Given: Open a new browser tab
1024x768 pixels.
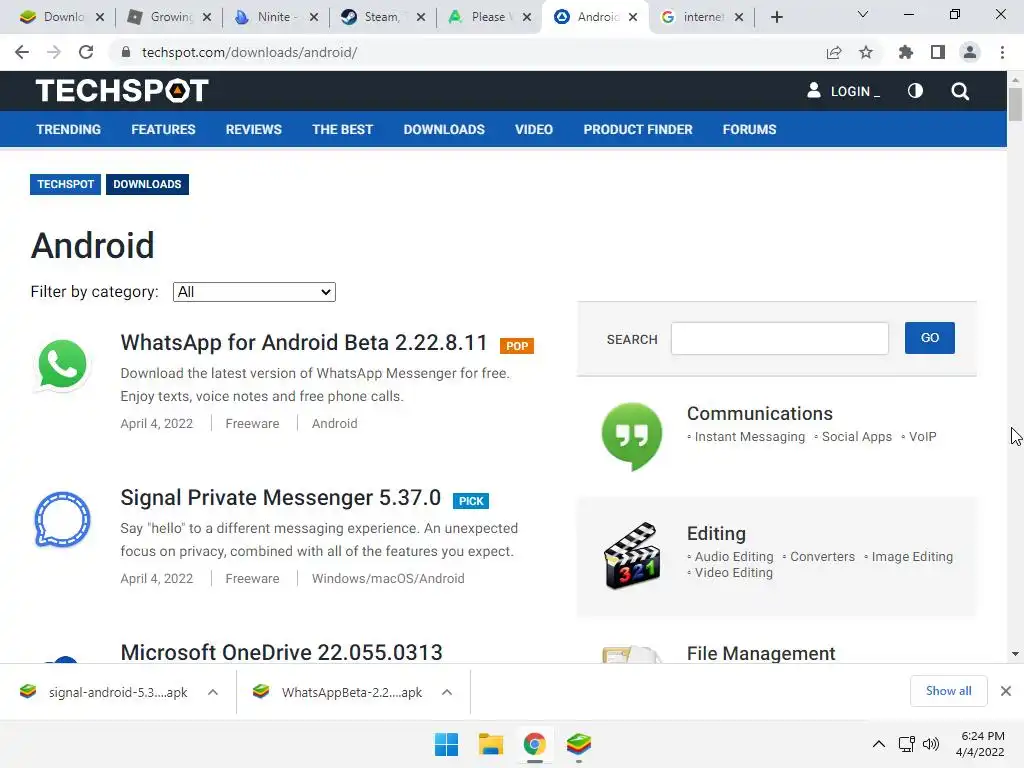Looking at the screenshot, I should (x=776, y=17).
